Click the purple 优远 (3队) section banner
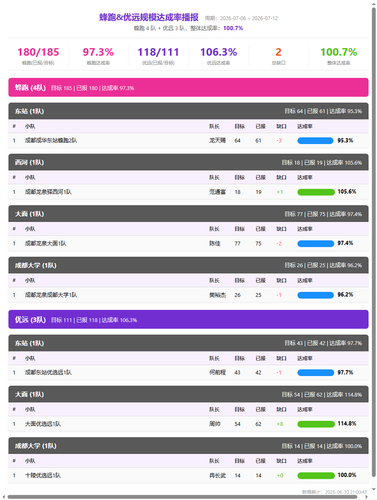The width and height of the screenshot is (377, 500). 188,319
